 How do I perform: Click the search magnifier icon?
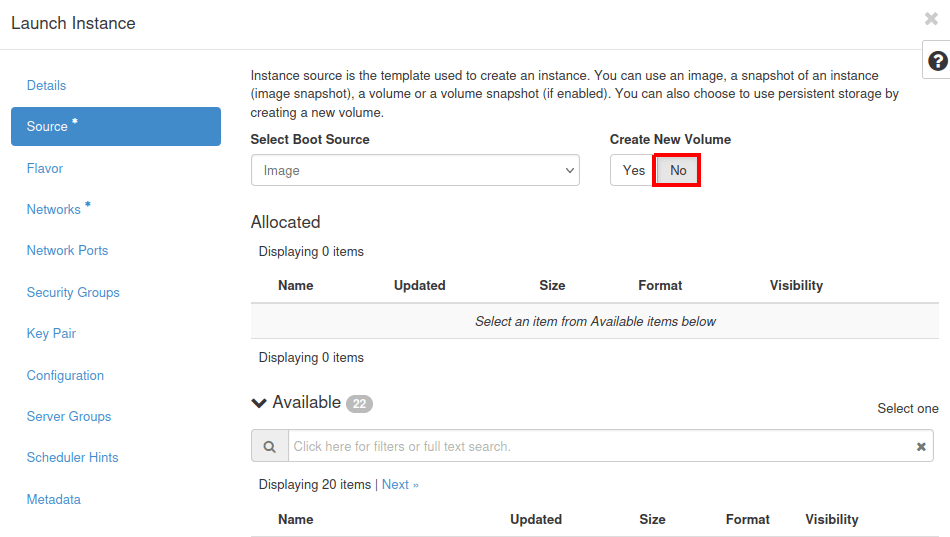point(269,446)
